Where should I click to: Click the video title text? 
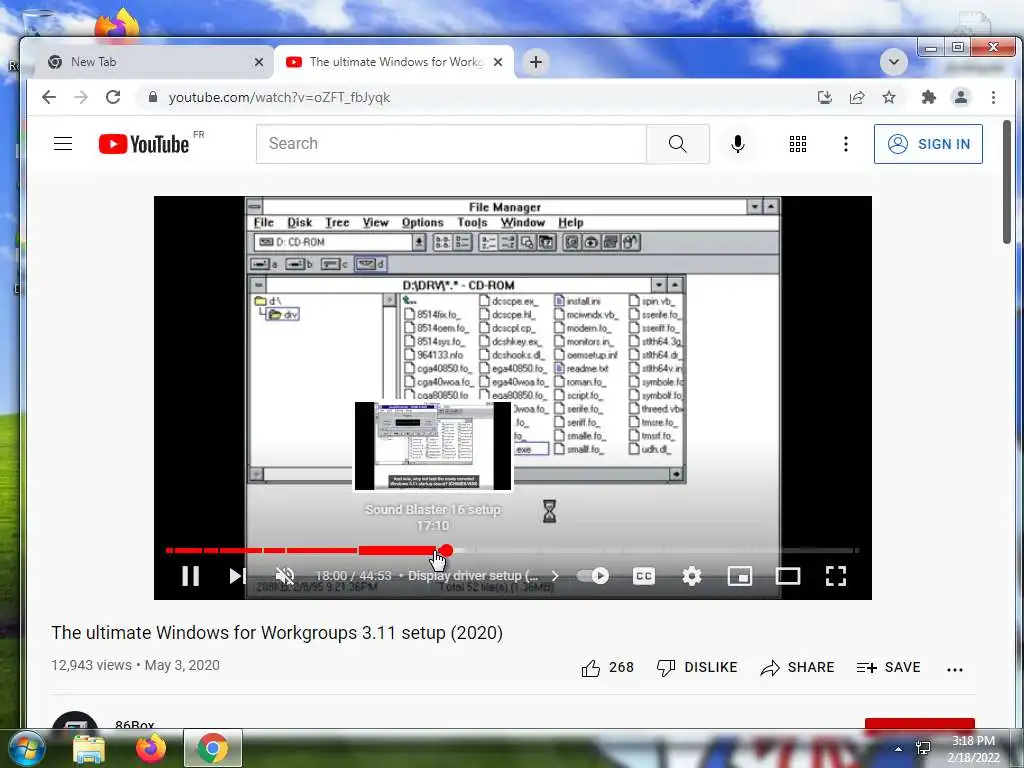[277, 633]
